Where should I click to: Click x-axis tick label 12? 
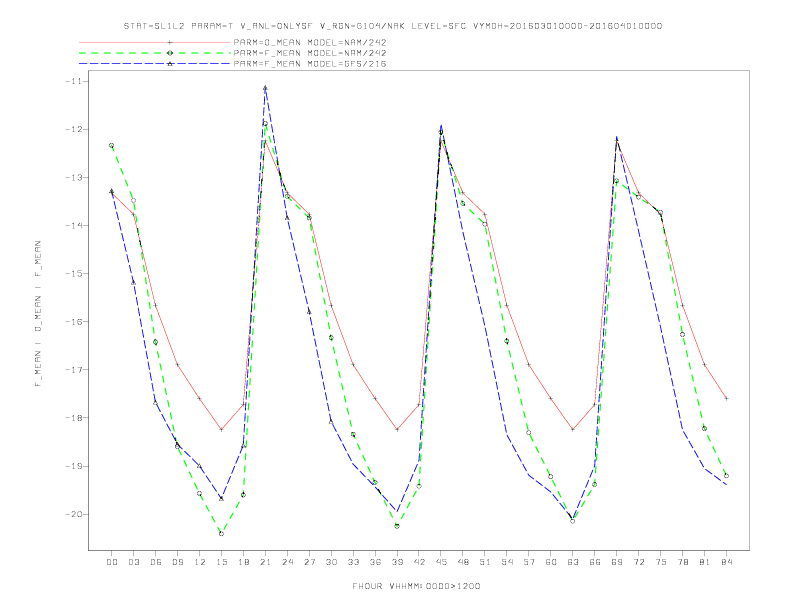pos(200,562)
